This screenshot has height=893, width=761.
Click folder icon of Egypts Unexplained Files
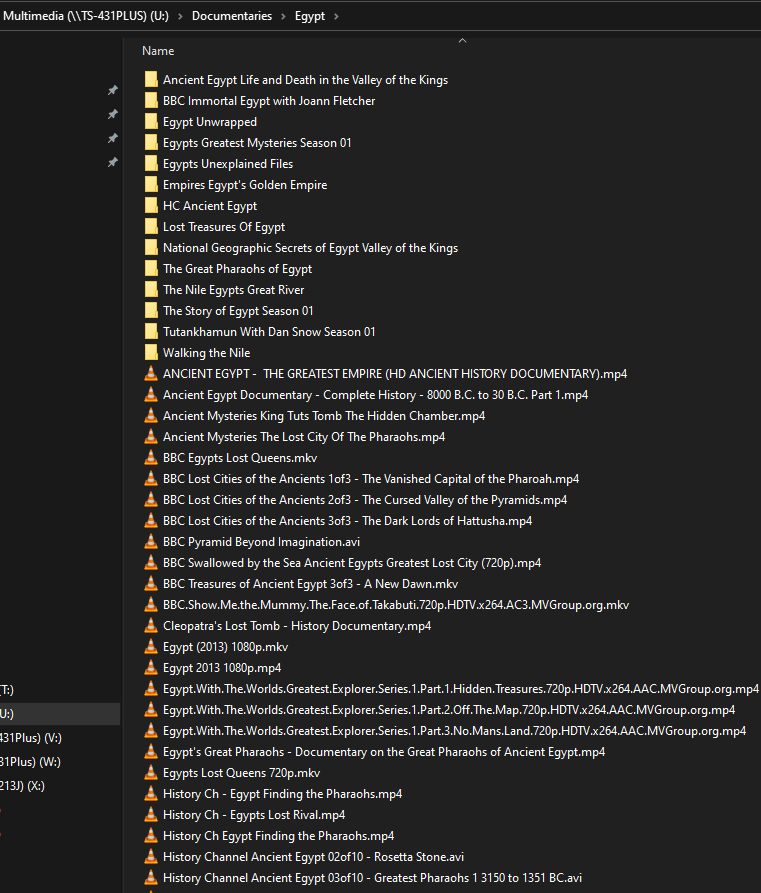pyautogui.click(x=151, y=163)
